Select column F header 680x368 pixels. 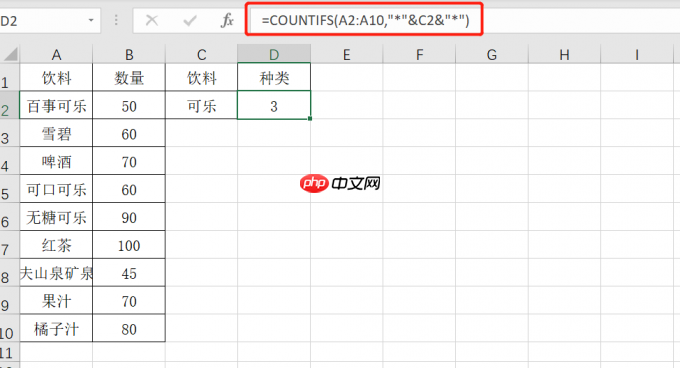[419, 55]
